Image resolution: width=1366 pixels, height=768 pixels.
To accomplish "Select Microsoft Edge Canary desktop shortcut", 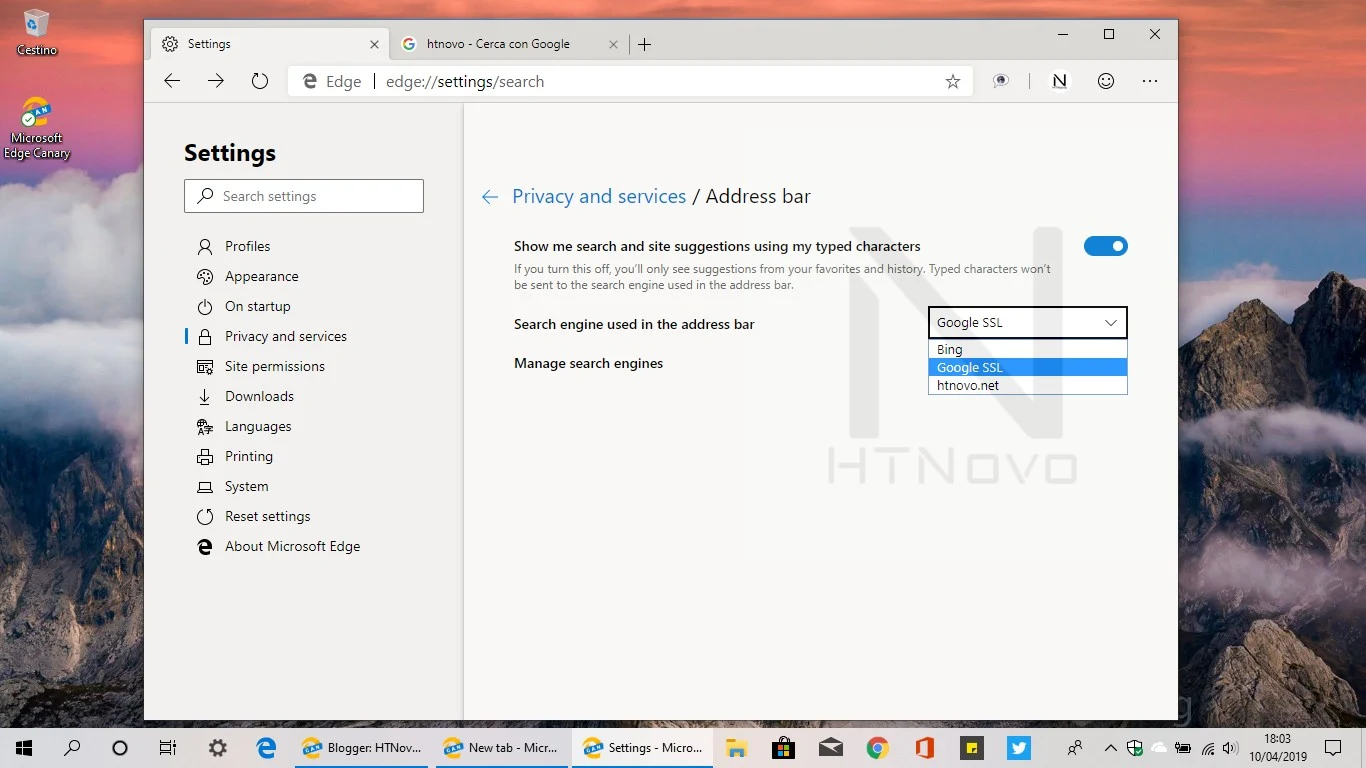I will tap(37, 128).
